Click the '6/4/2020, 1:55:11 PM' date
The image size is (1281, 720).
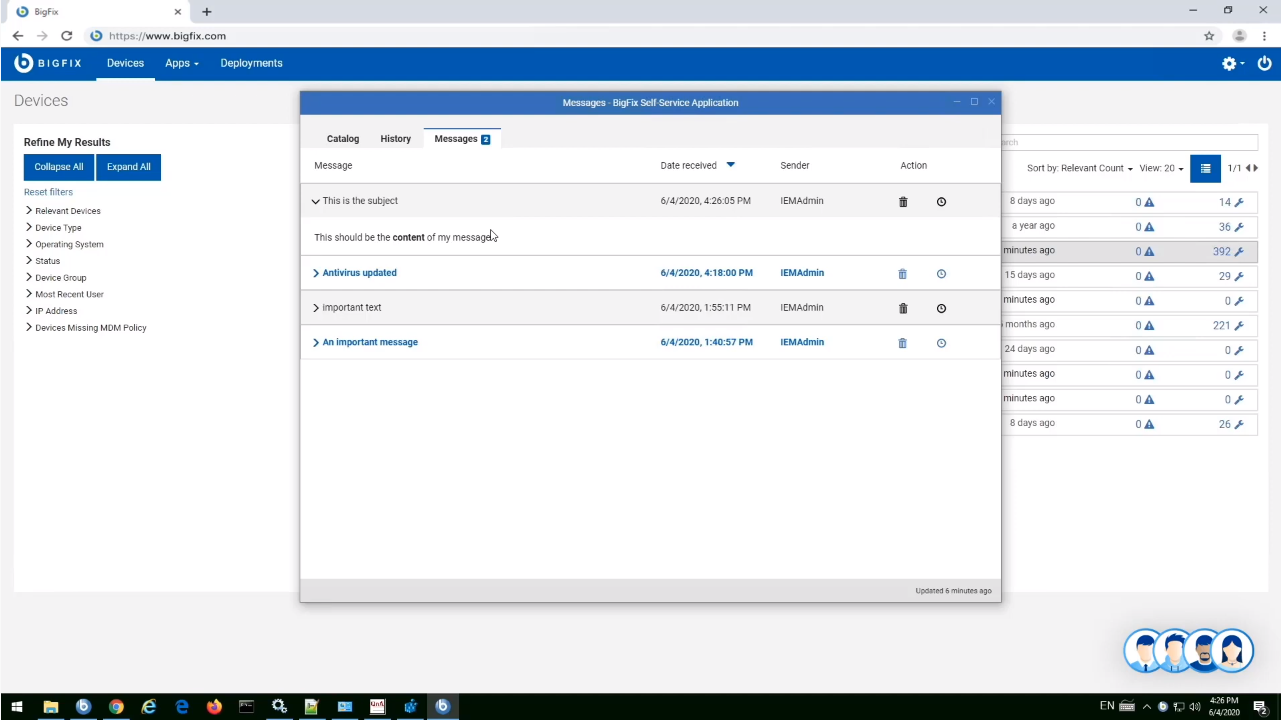(x=705, y=308)
